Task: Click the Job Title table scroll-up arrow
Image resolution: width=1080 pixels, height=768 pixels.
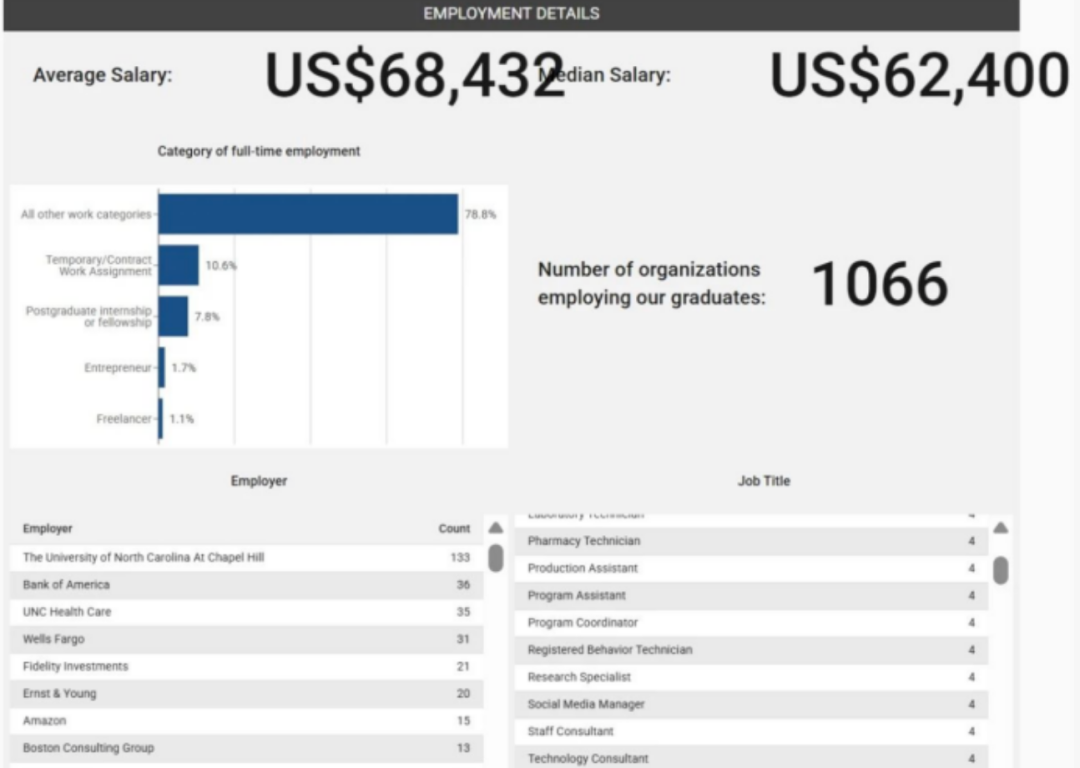Action: pos(1001,528)
